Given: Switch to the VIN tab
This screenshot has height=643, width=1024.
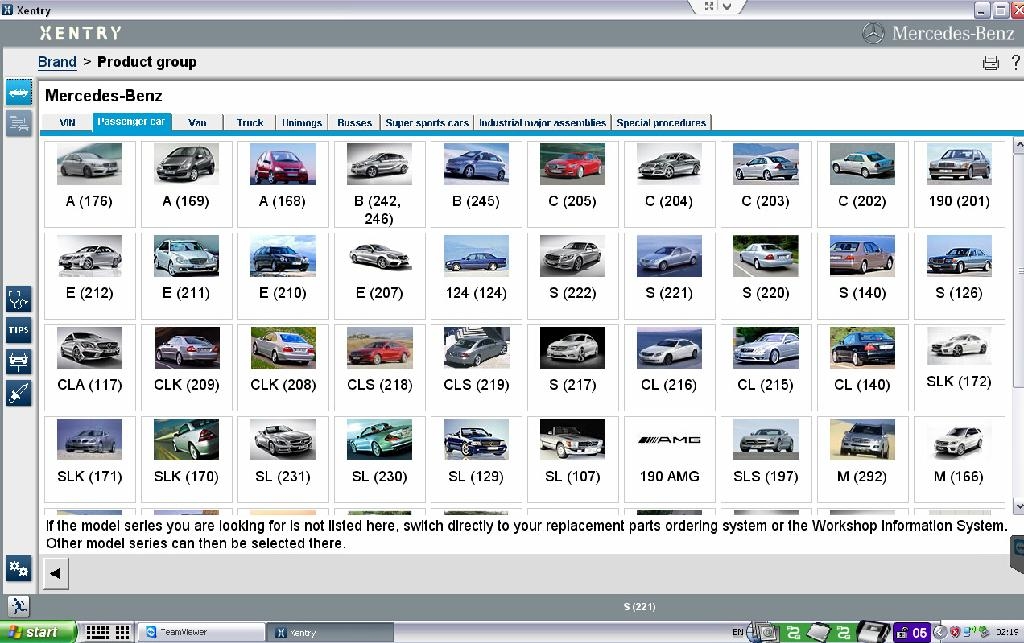Looking at the screenshot, I should coord(67,123).
